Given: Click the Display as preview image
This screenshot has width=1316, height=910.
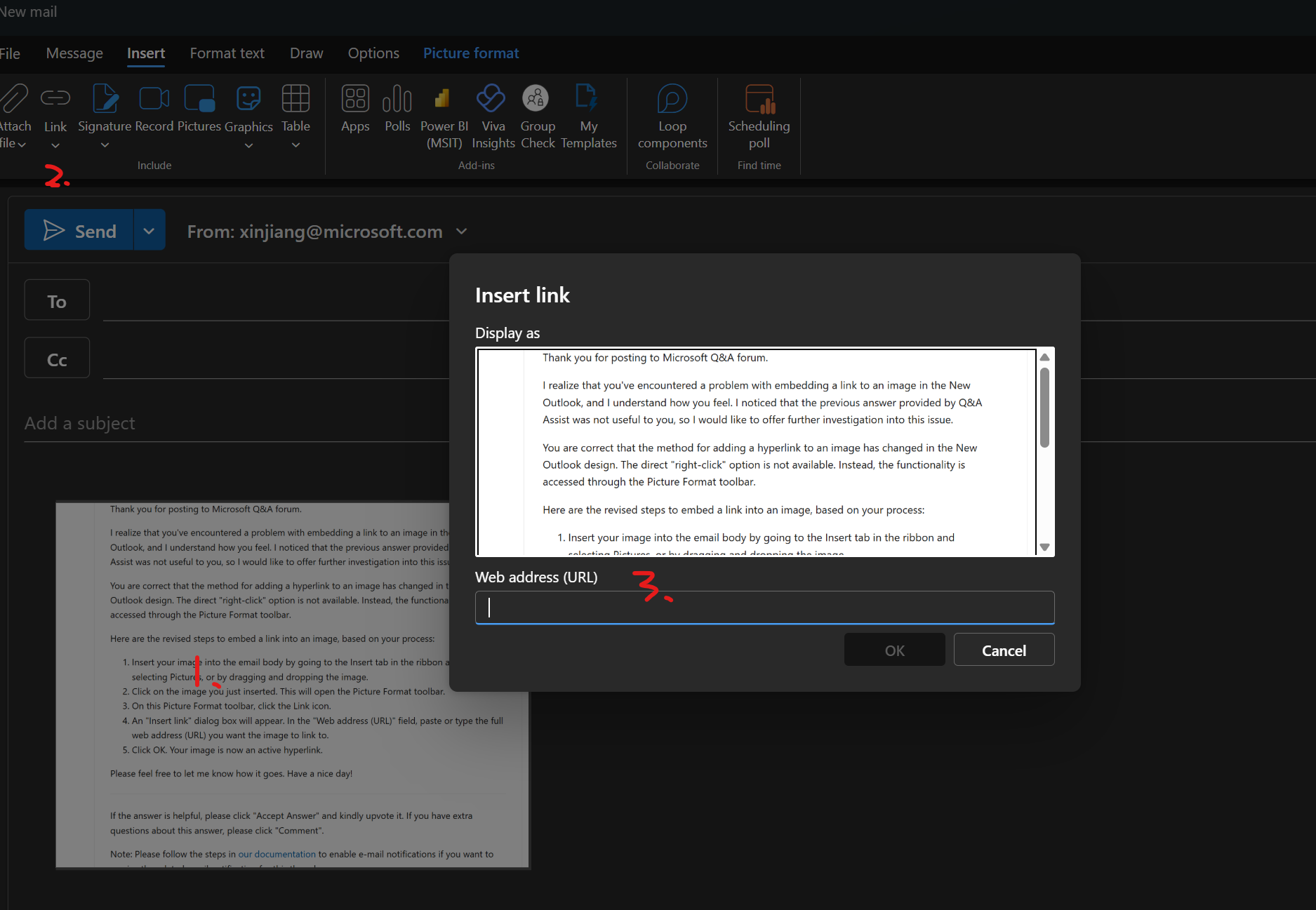Looking at the screenshot, I should (x=756, y=453).
